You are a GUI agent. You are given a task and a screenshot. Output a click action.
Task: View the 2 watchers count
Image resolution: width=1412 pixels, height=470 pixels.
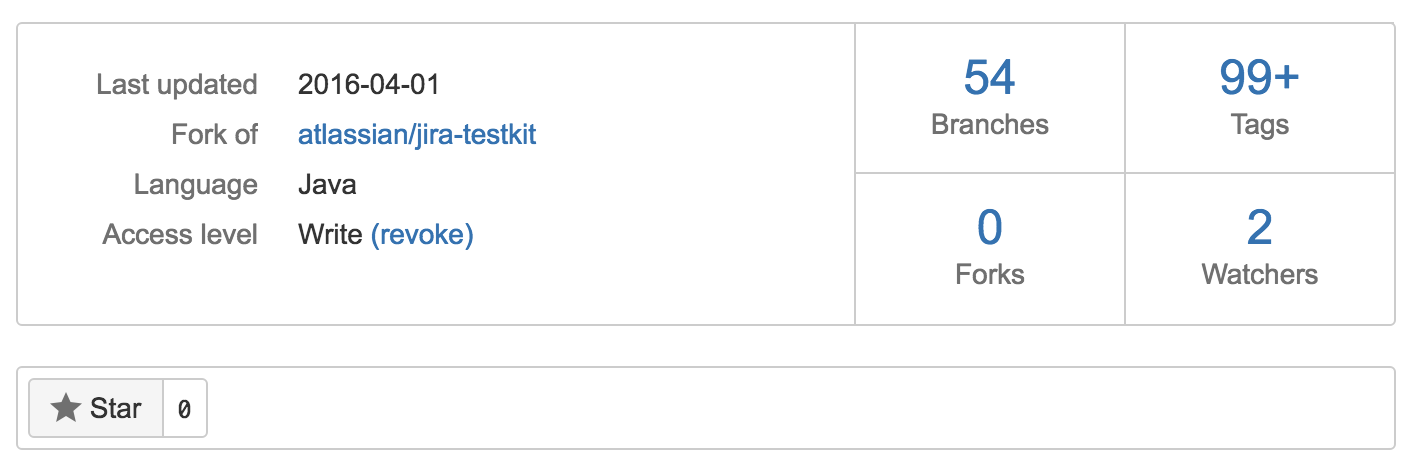point(1259,228)
